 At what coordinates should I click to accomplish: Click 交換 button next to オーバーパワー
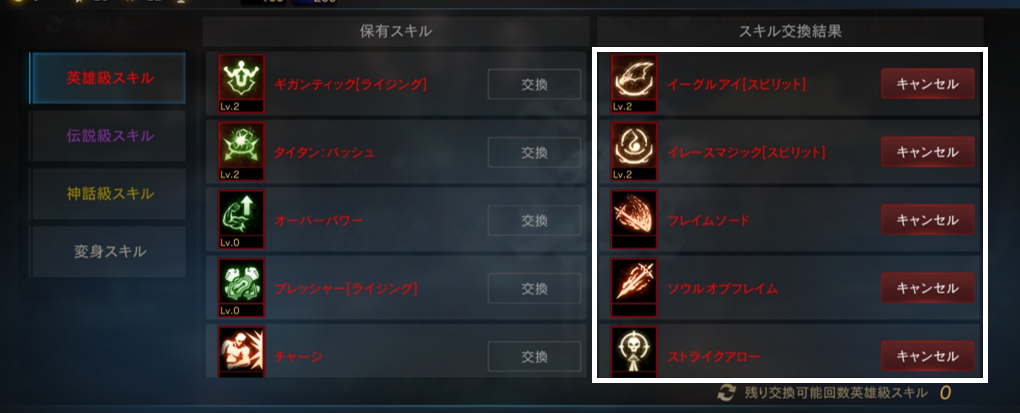click(534, 220)
